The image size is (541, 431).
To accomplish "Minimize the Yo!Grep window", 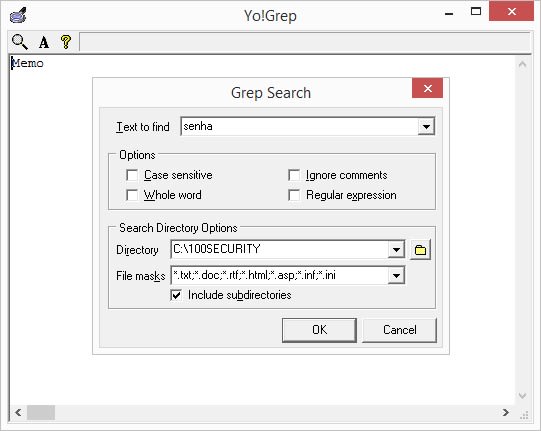I will (449, 13).
